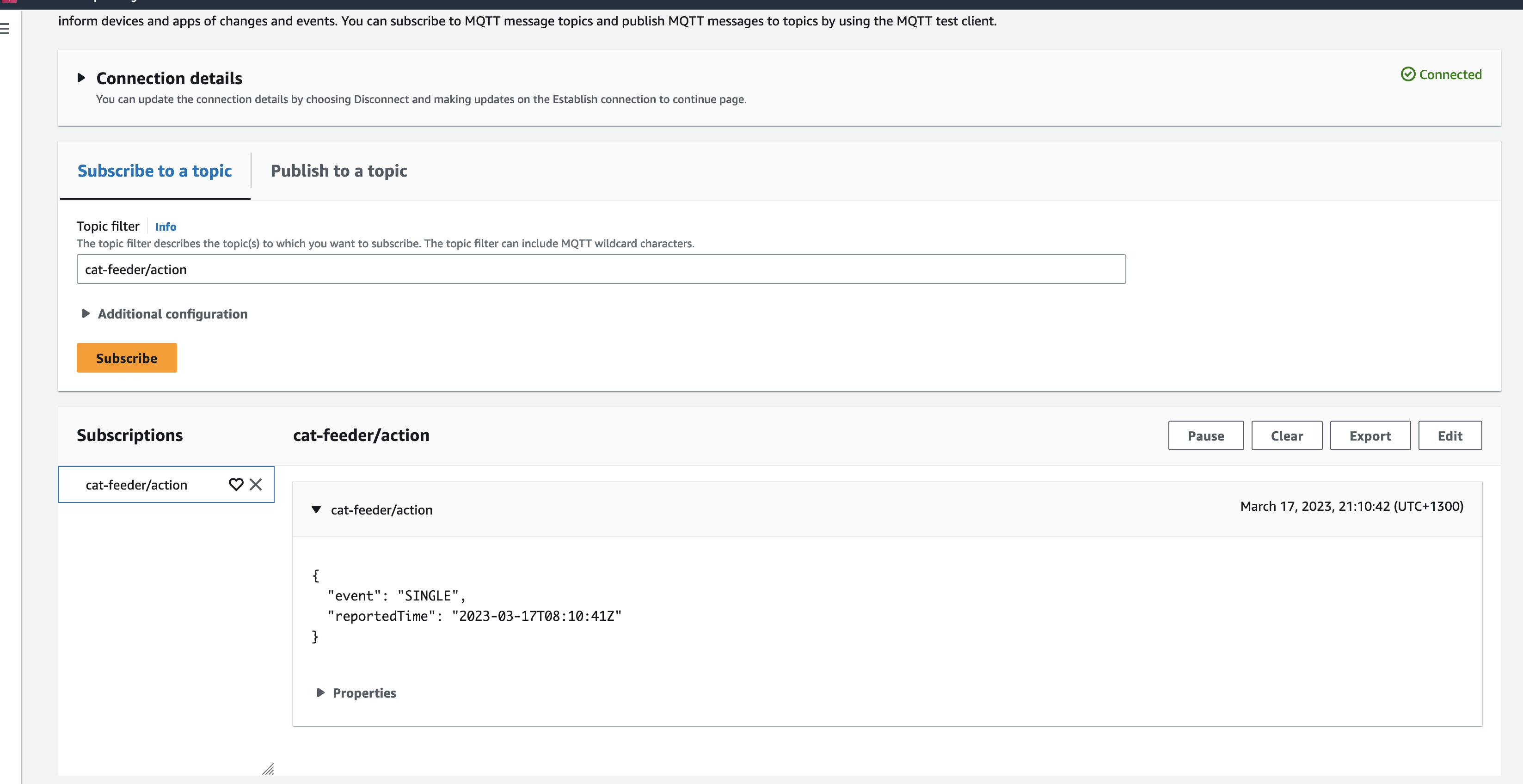
Task: Expand the Connection details section
Action: pyautogui.click(x=81, y=78)
